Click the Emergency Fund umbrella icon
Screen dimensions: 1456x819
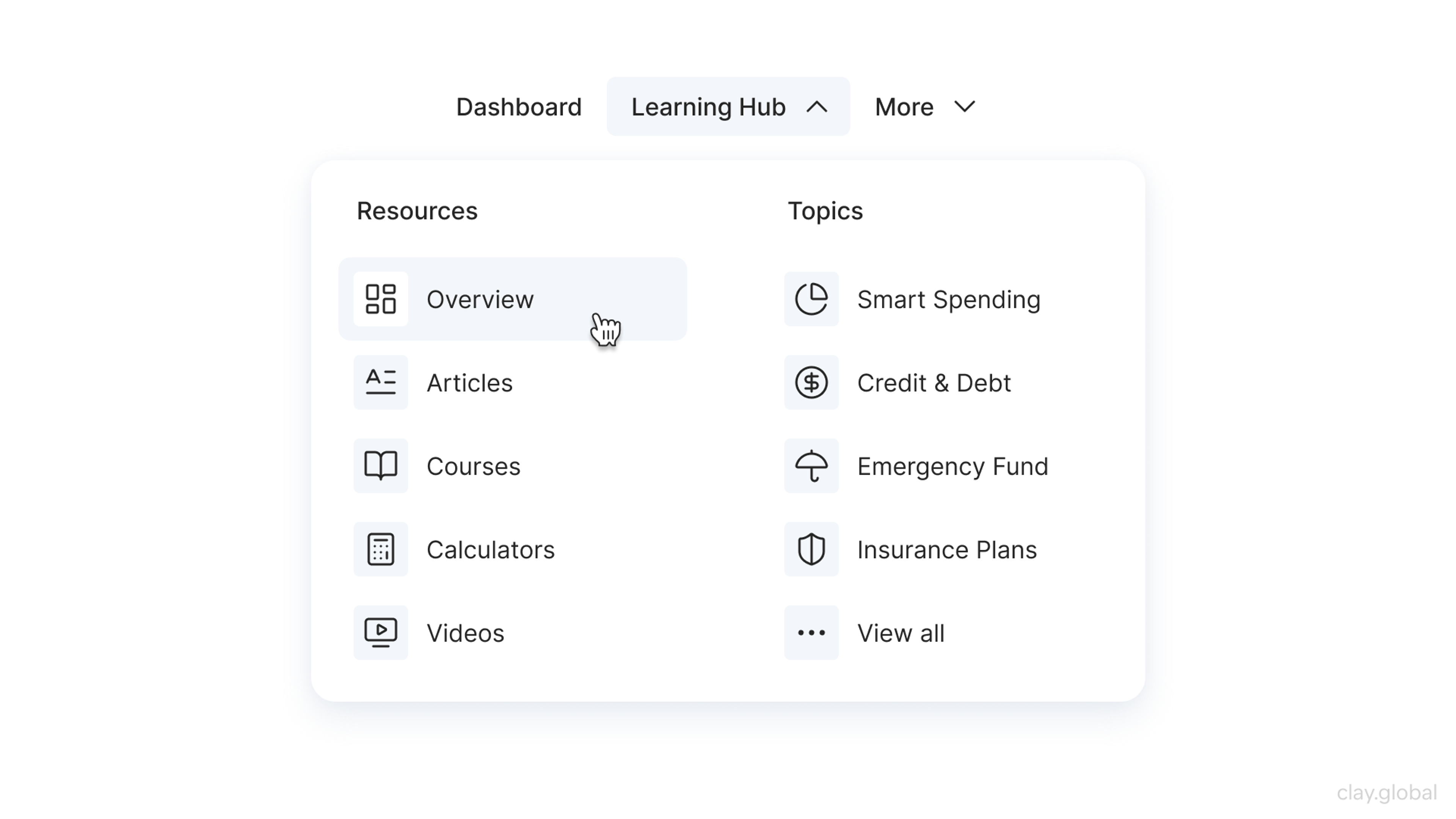pos(811,466)
